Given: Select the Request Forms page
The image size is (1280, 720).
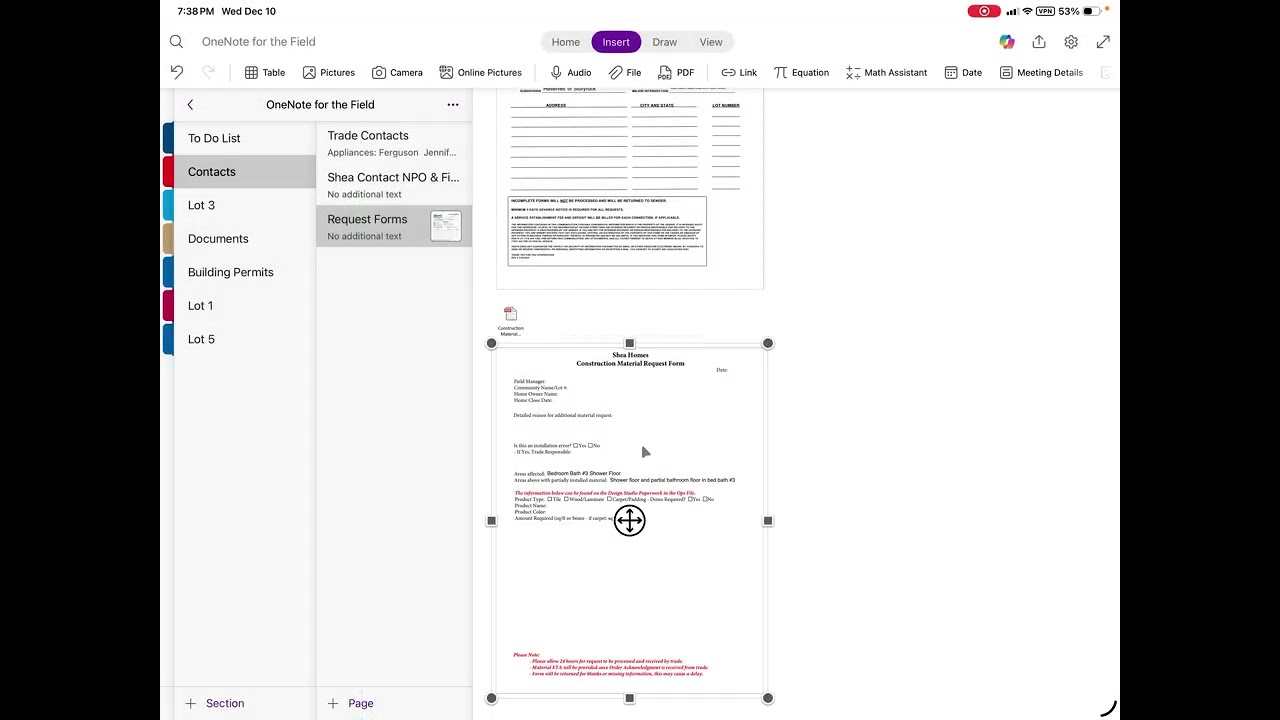Looking at the screenshot, I should click(394, 227).
